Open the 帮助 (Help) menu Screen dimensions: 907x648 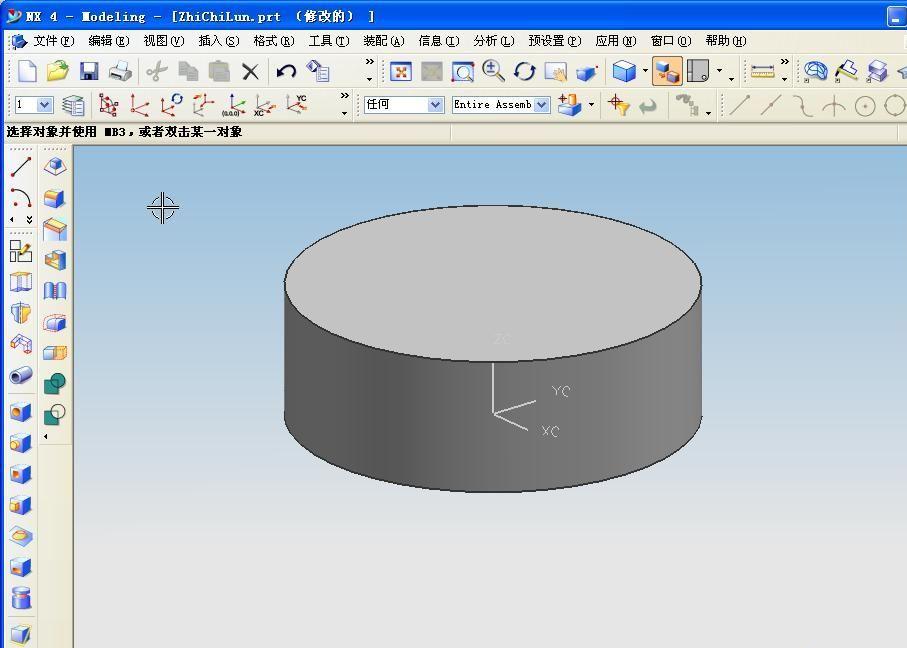tap(725, 41)
